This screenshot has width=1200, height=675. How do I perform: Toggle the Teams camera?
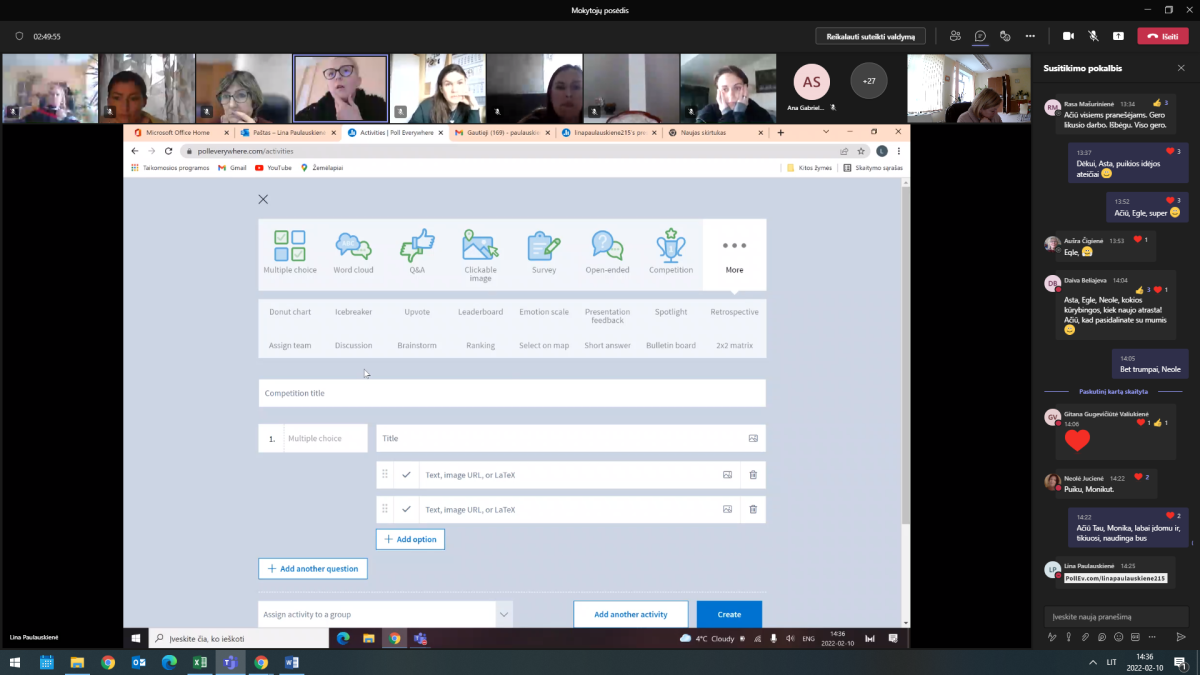(x=1068, y=36)
